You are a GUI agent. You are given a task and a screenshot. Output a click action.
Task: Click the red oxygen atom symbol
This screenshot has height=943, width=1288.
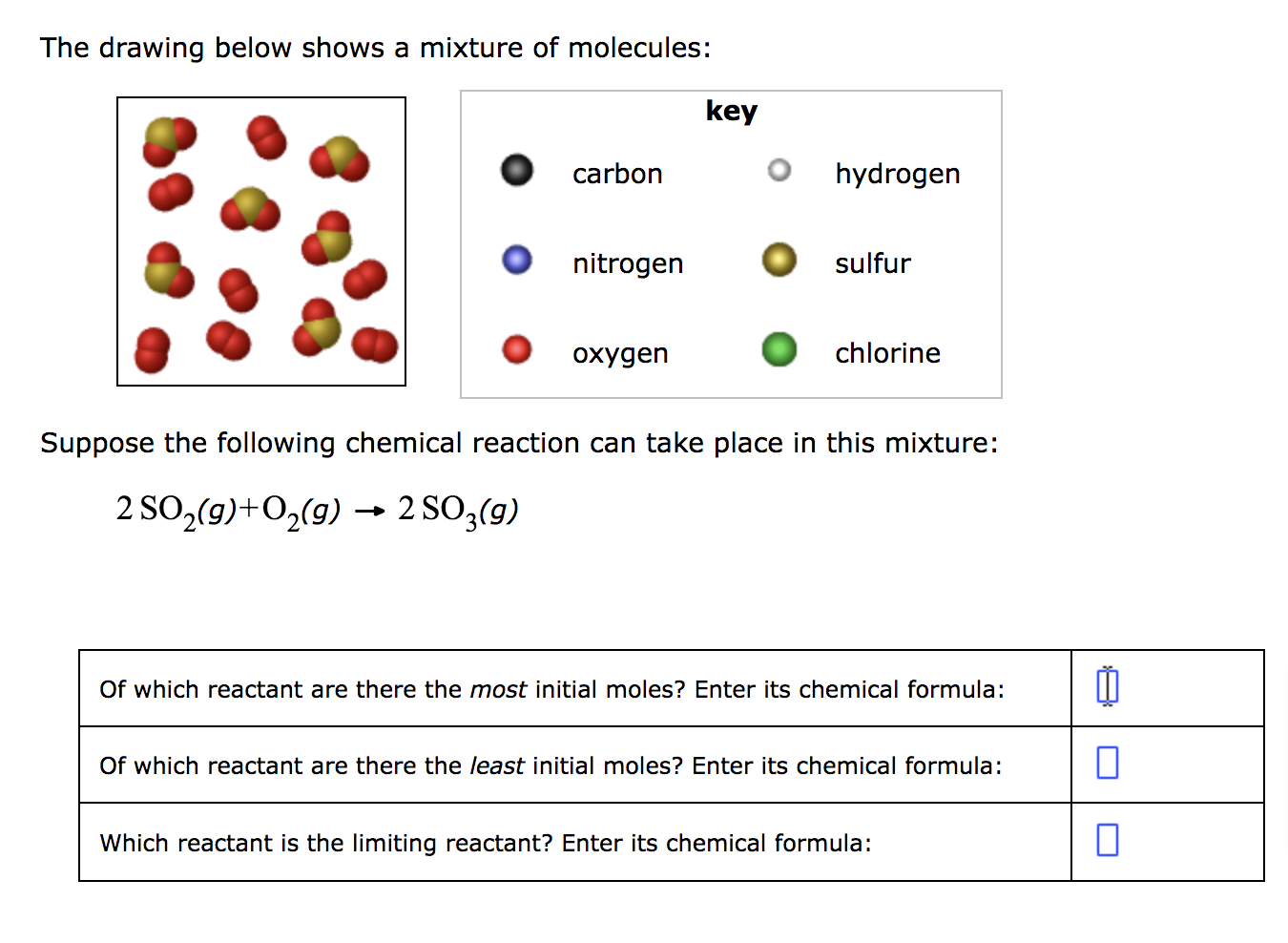(515, 348)
